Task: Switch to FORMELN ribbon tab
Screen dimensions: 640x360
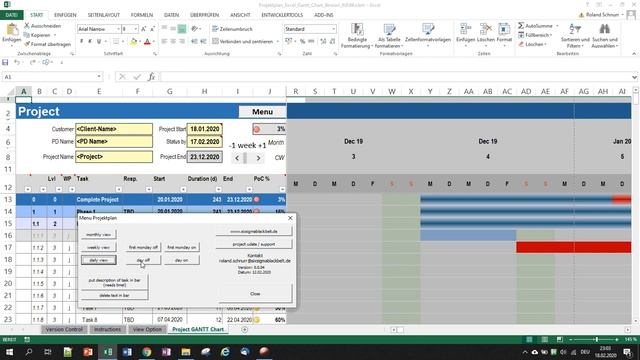Action: point(142,15)
